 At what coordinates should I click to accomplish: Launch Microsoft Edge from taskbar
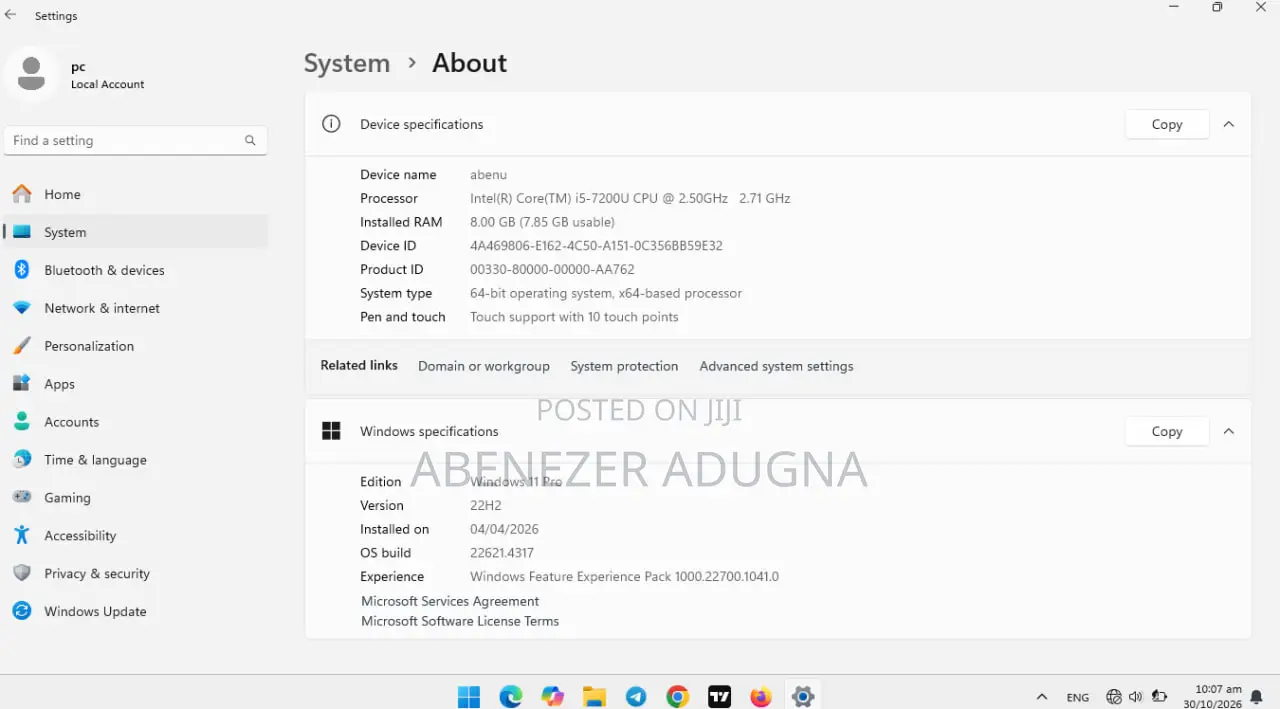point(510,696)
